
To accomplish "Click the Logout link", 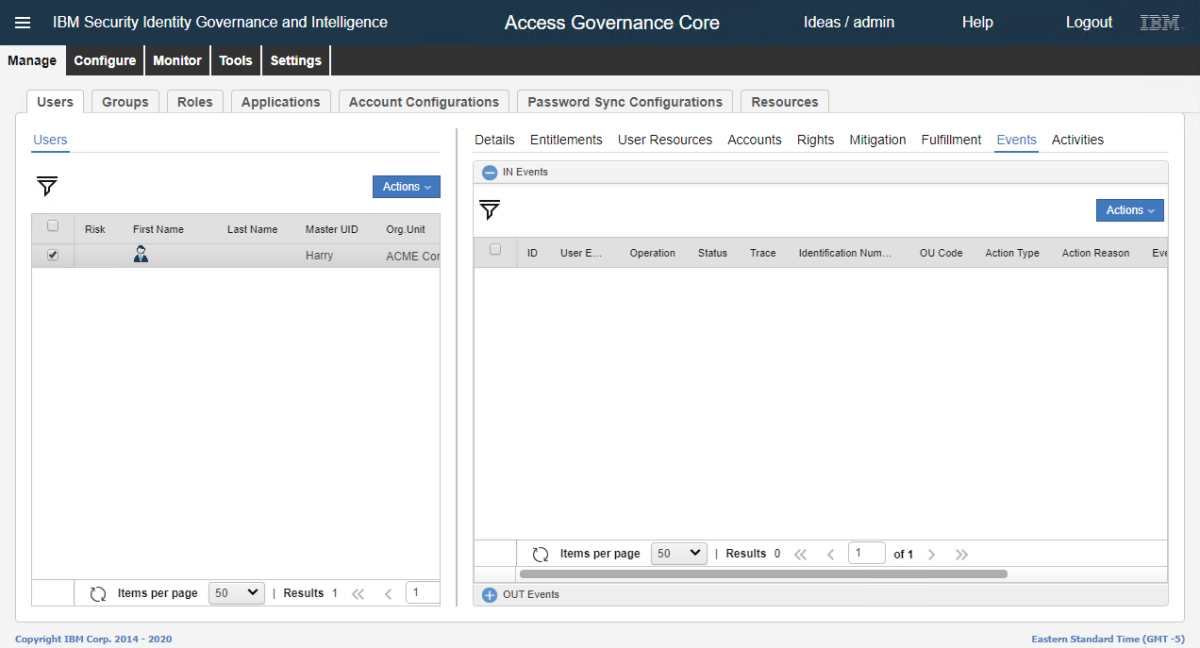I will pyautogui.click(x=1088, y=22).
